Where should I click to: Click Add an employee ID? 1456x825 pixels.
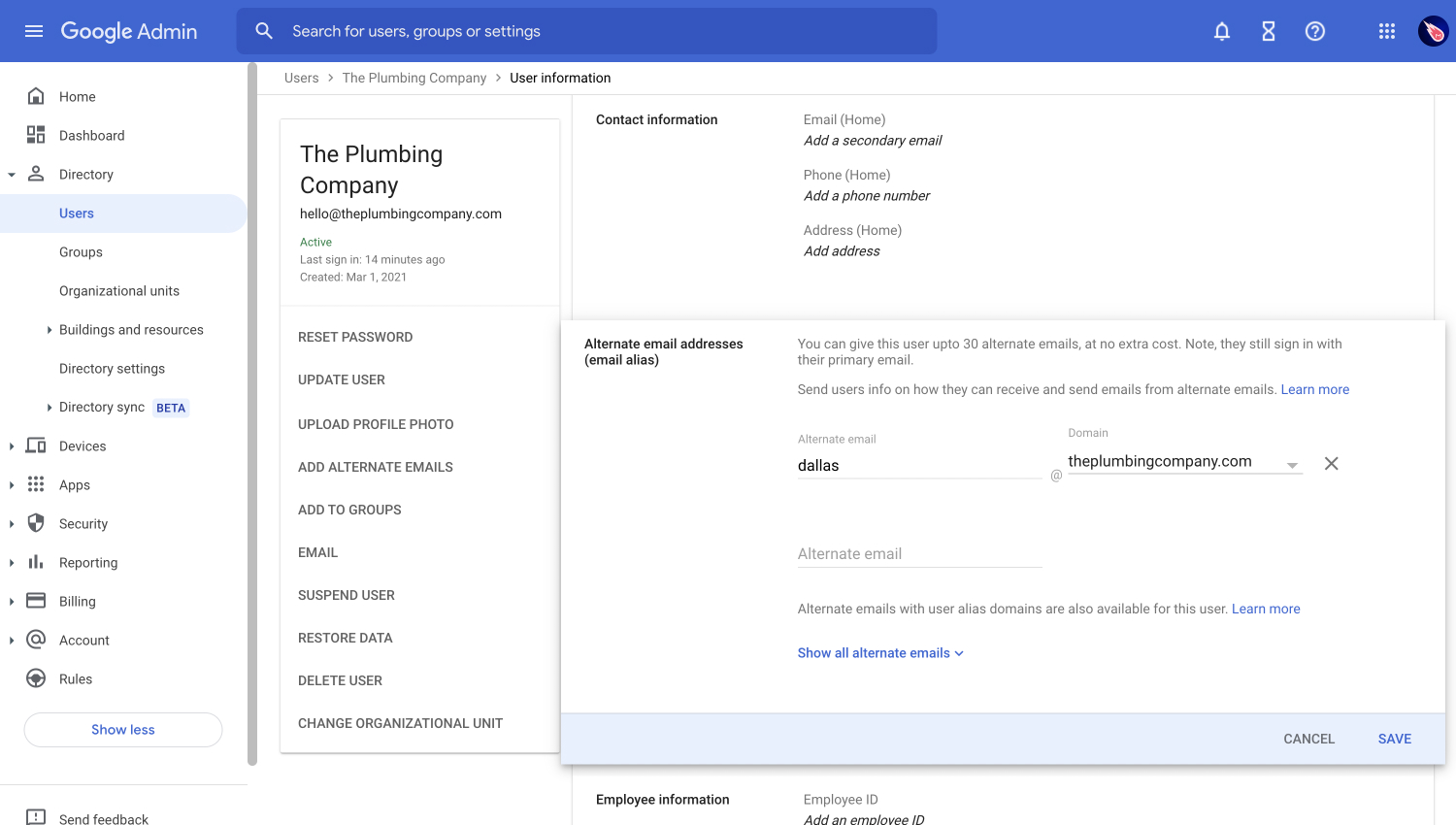coord(864,819)
